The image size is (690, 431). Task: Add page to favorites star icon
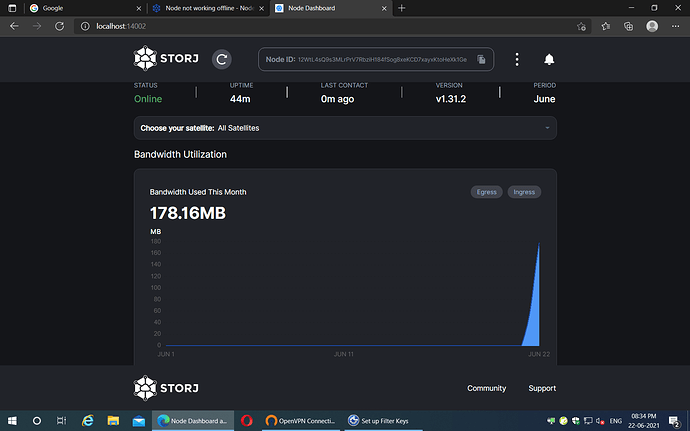coord(581,25)
